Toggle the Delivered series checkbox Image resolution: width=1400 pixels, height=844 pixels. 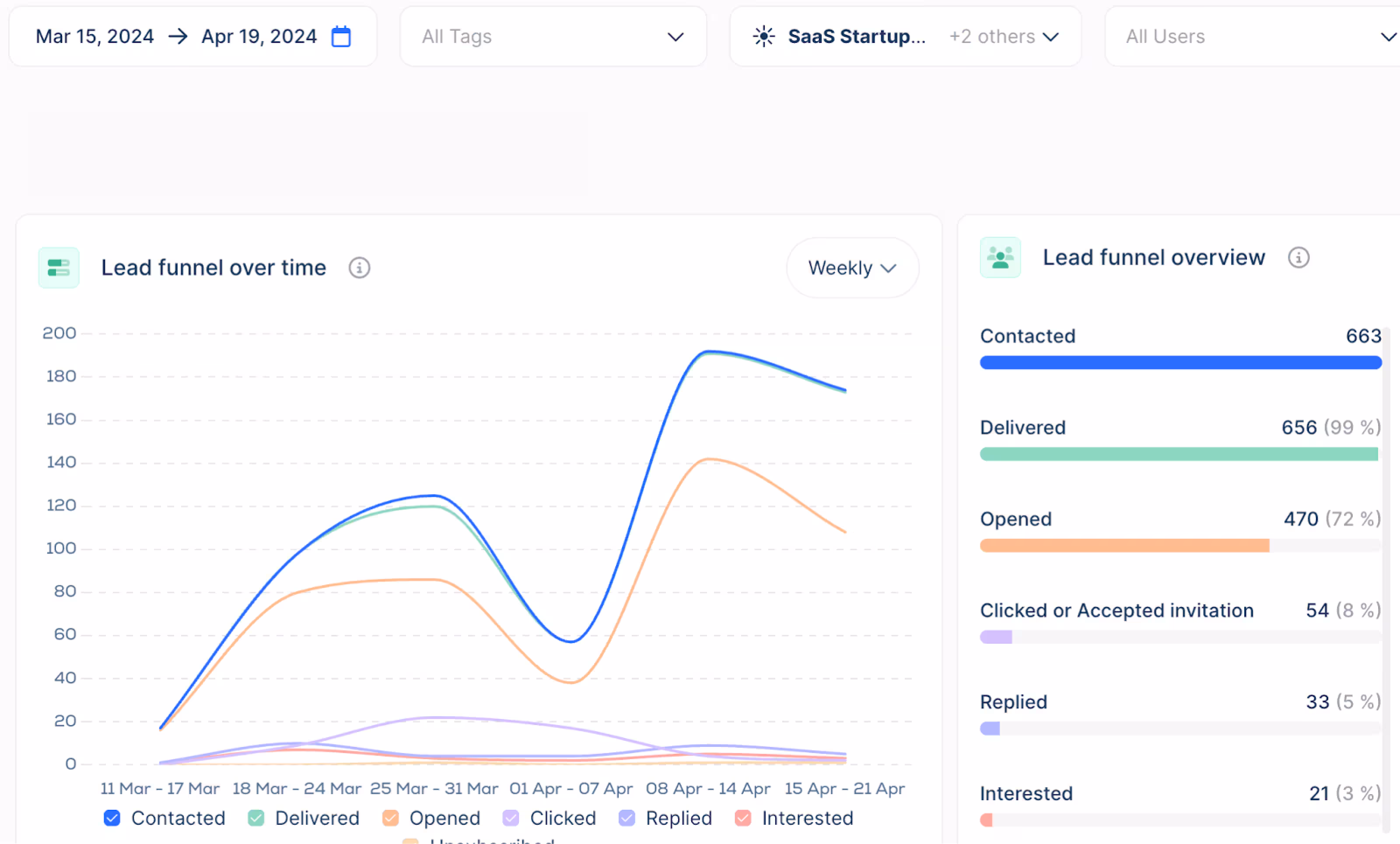(256, 818)
